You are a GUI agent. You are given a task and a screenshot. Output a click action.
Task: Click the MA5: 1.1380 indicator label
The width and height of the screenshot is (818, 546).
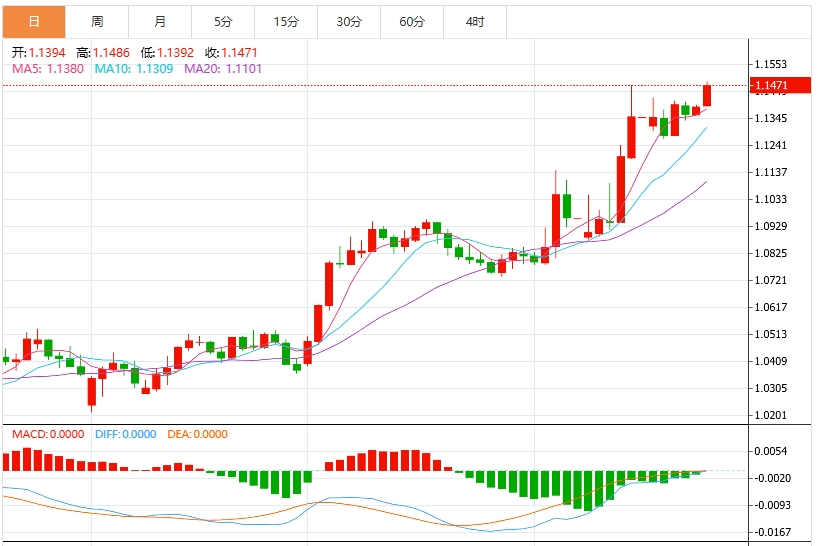(x=47, y=69)
